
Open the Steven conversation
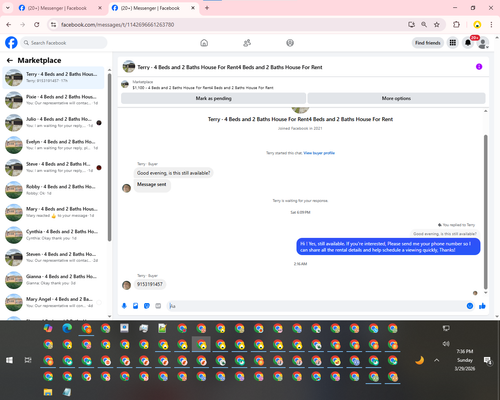click(53, 257)
